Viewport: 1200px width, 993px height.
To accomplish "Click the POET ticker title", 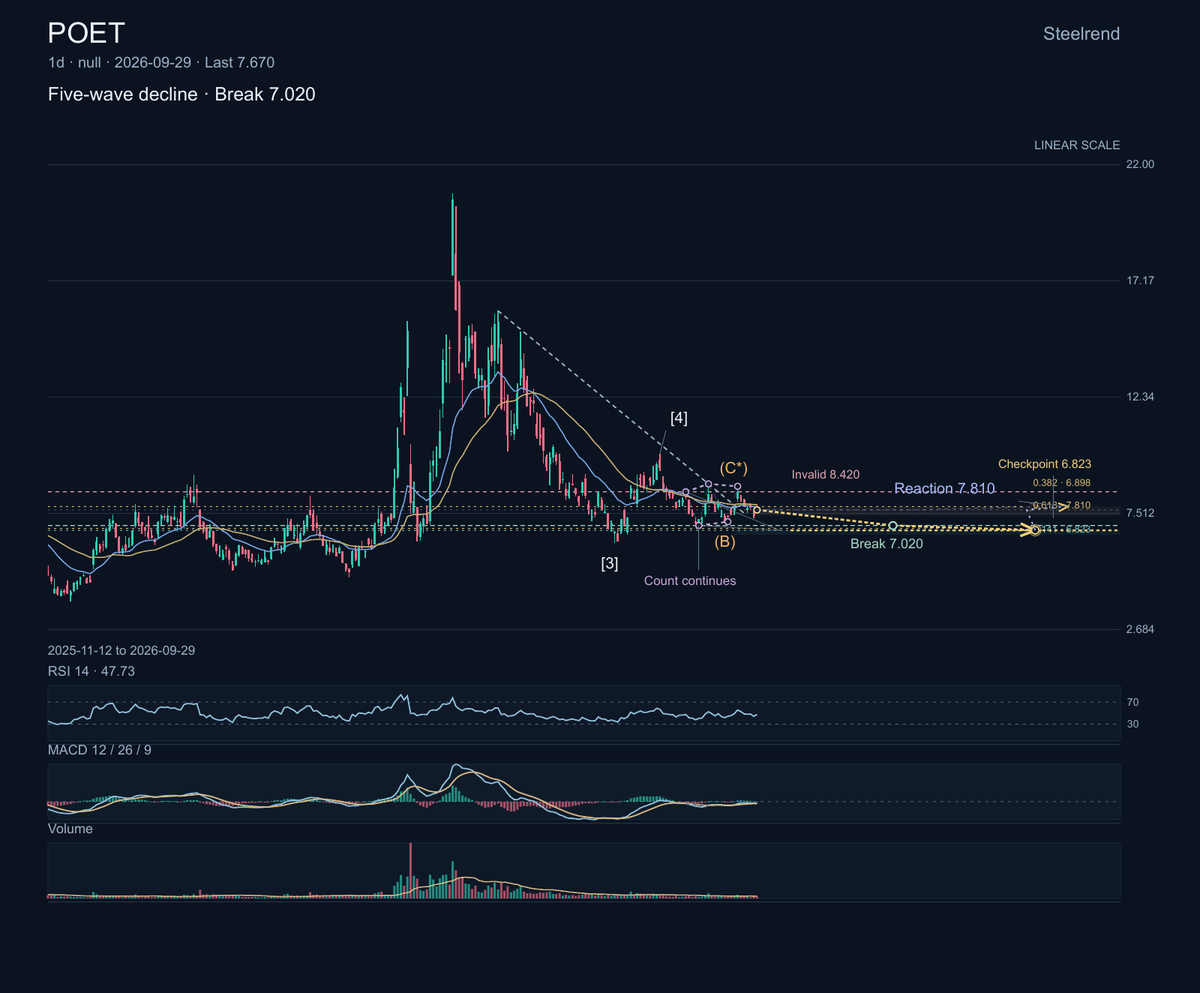I will point(86,33).
